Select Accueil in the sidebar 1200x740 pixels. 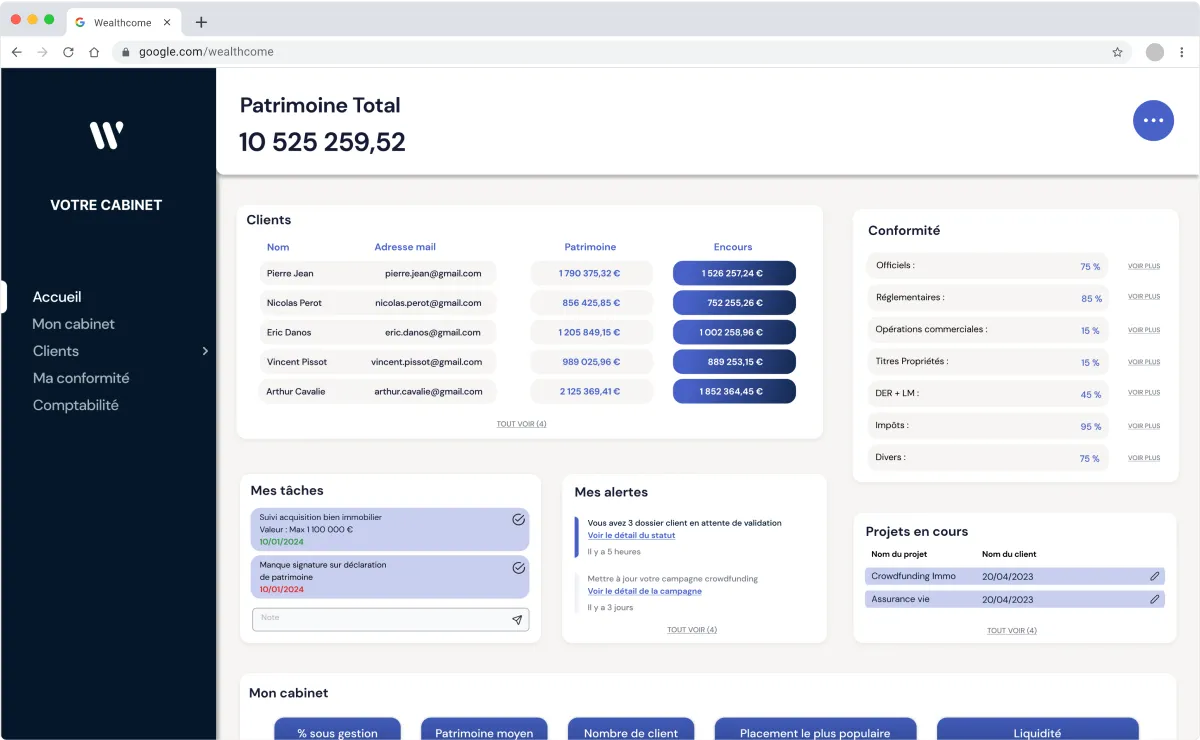57,297
